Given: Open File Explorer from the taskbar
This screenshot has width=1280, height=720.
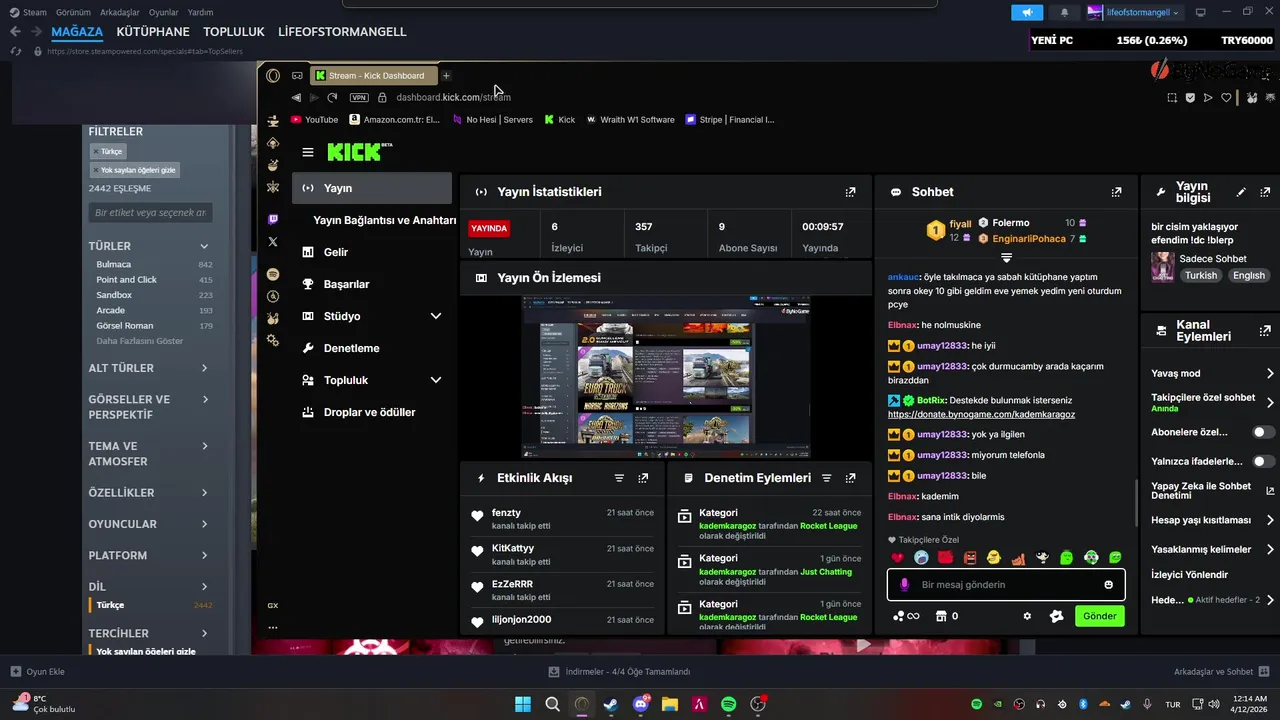Looking at the screenshot, I should click(670, 704).
